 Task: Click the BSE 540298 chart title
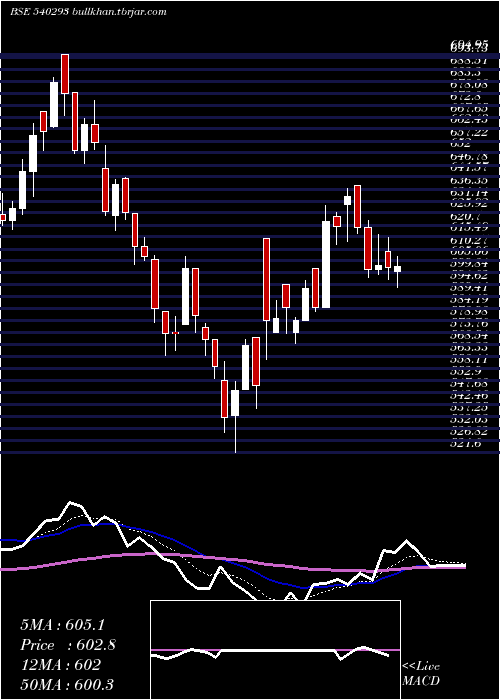point(40,12)
